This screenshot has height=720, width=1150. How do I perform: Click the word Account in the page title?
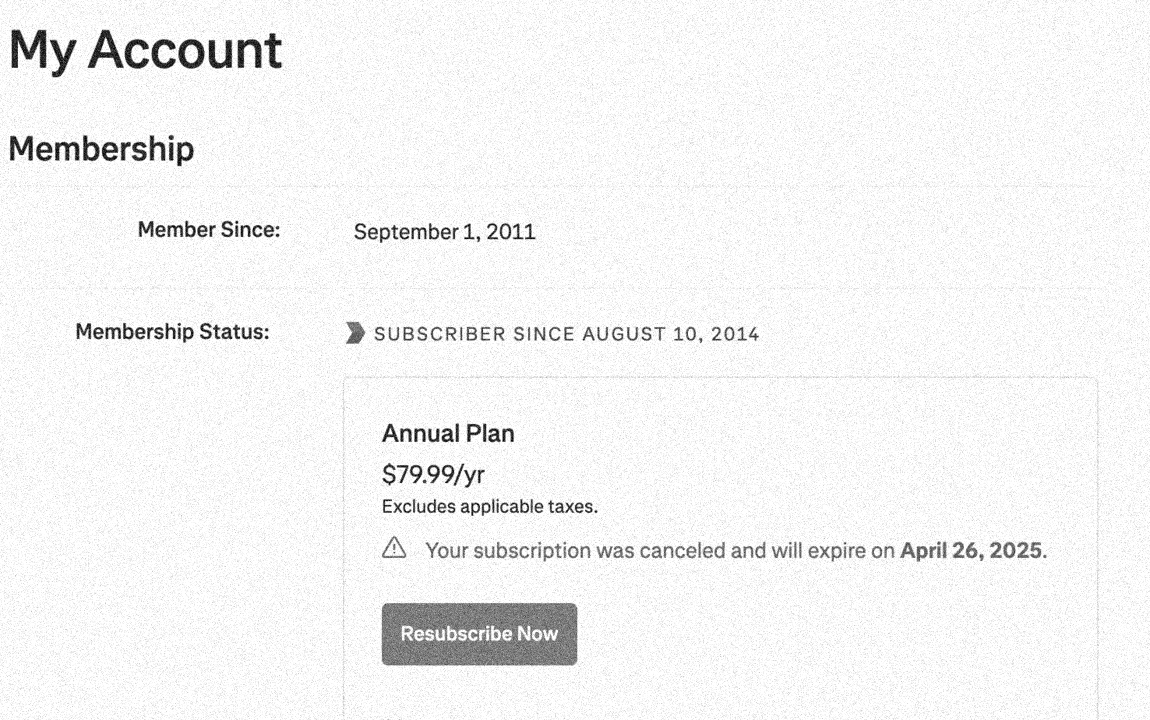point(185,50)
